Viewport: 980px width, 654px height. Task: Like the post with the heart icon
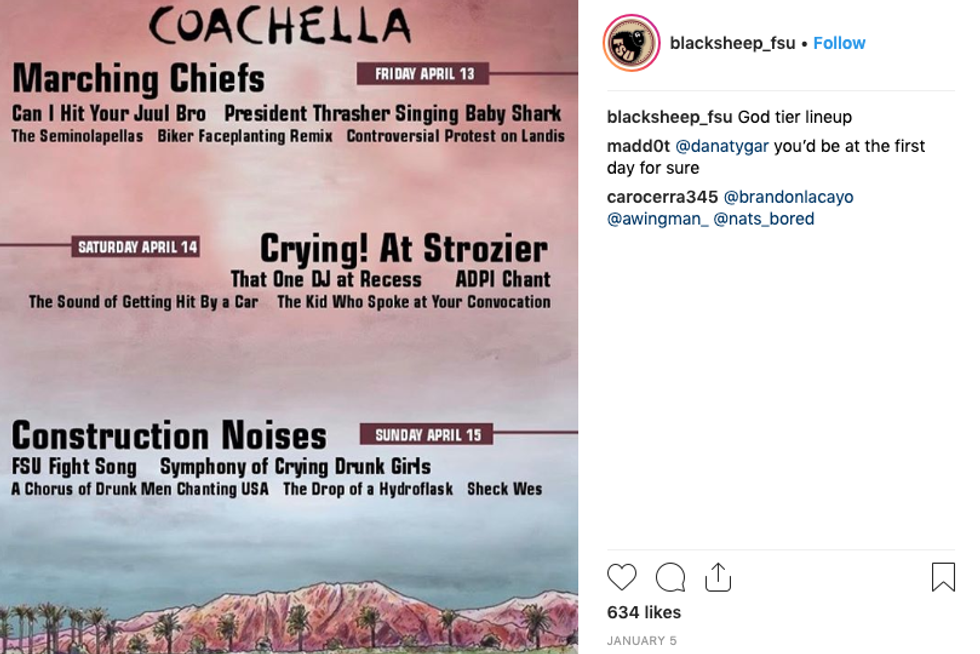click(622, 577)
